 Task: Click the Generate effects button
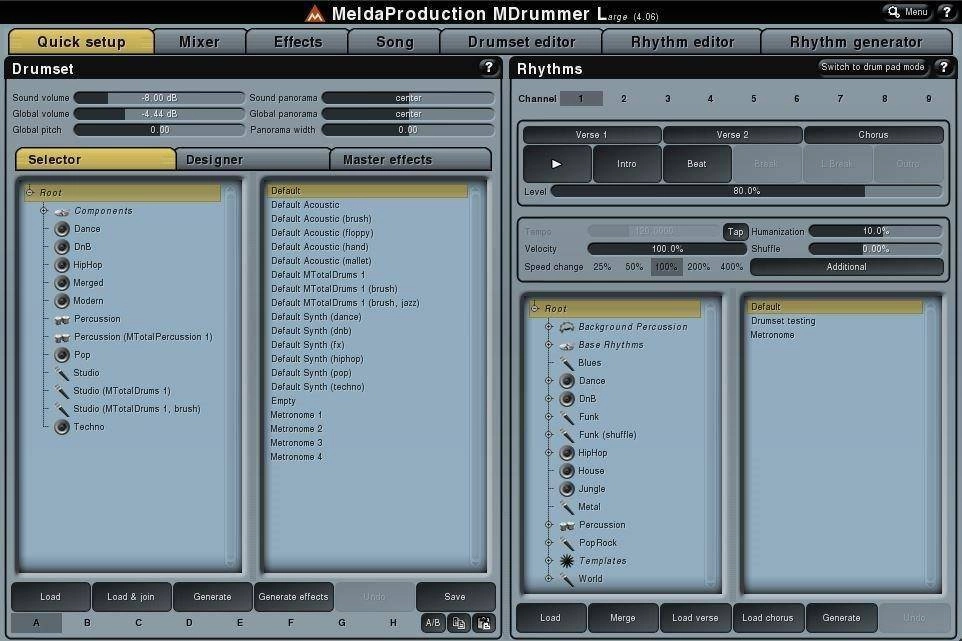(x=293, y=597)
